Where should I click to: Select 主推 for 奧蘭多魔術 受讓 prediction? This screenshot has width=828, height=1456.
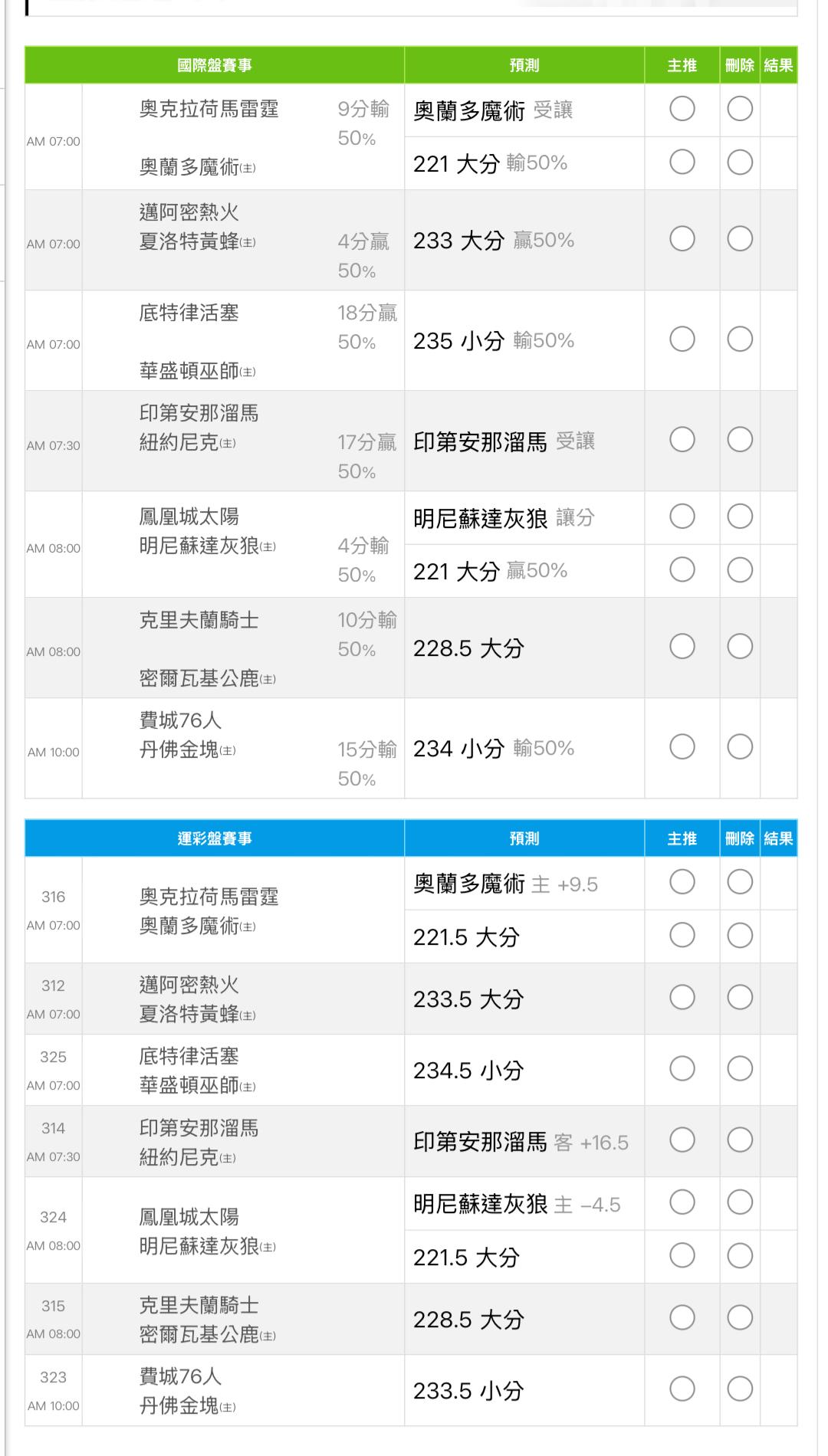tap(682, 109)
